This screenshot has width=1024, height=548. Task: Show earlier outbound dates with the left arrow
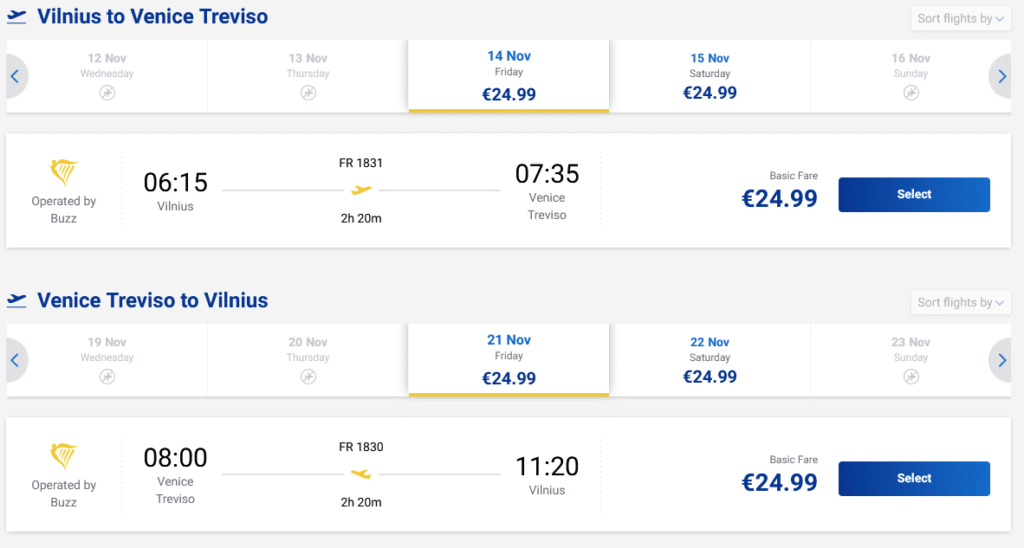pos(15,76)
